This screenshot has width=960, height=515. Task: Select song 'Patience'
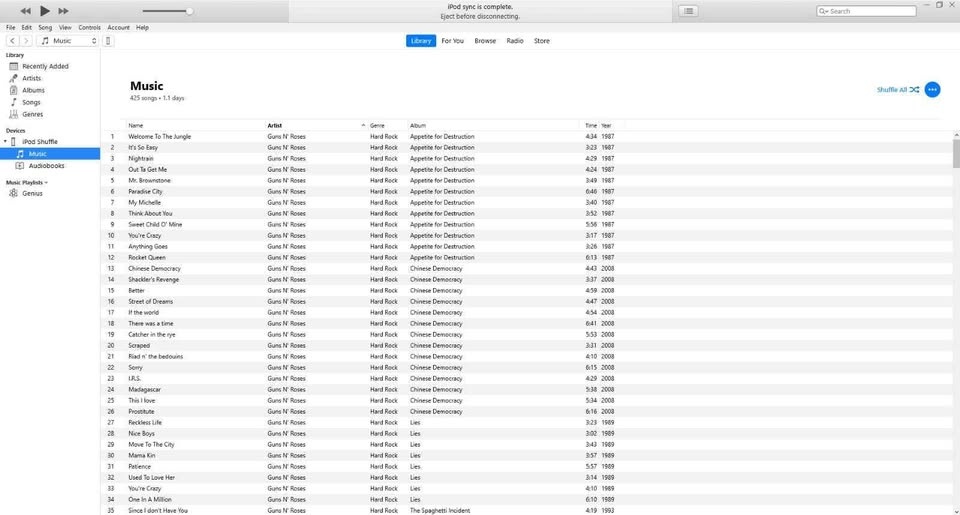(x=140, y=467)
